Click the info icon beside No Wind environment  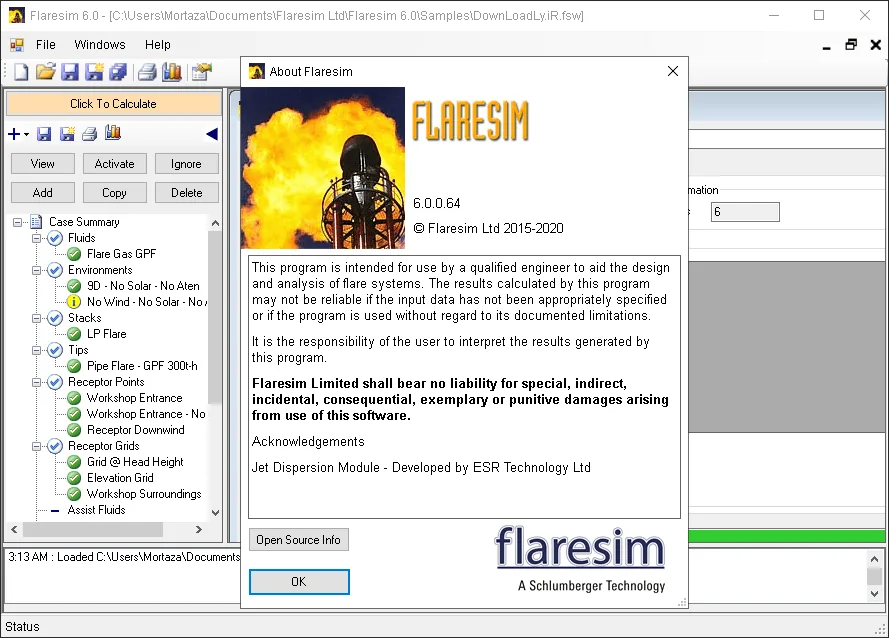click(x=74, y=302)
